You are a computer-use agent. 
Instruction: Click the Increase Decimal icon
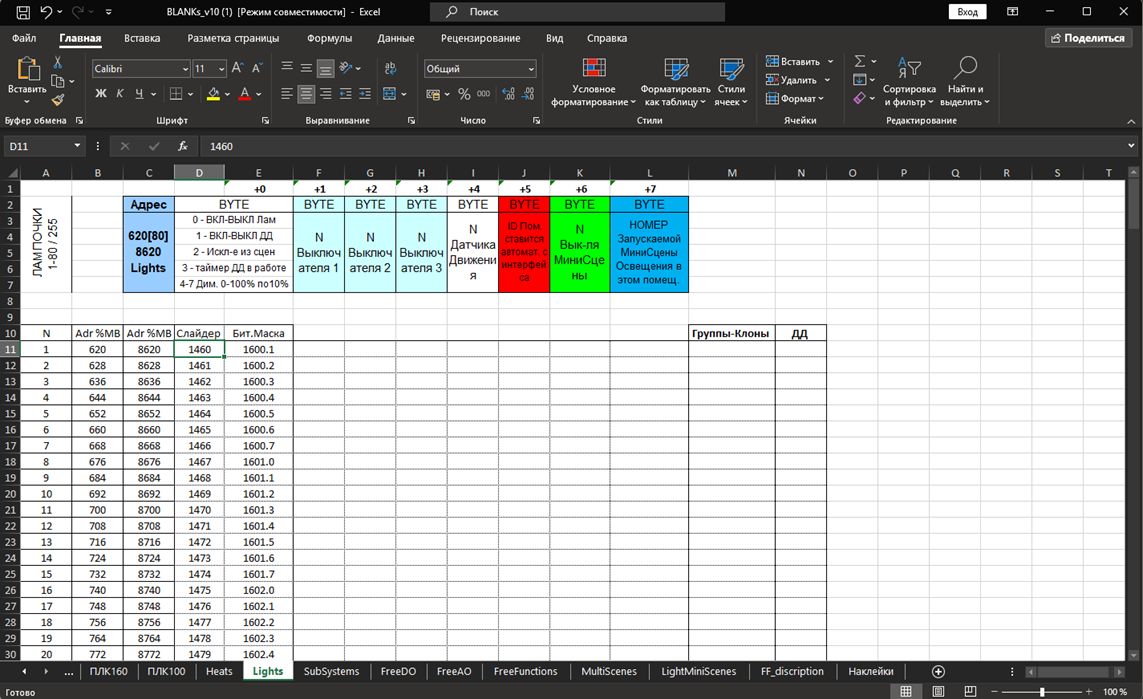click(508, 94)
